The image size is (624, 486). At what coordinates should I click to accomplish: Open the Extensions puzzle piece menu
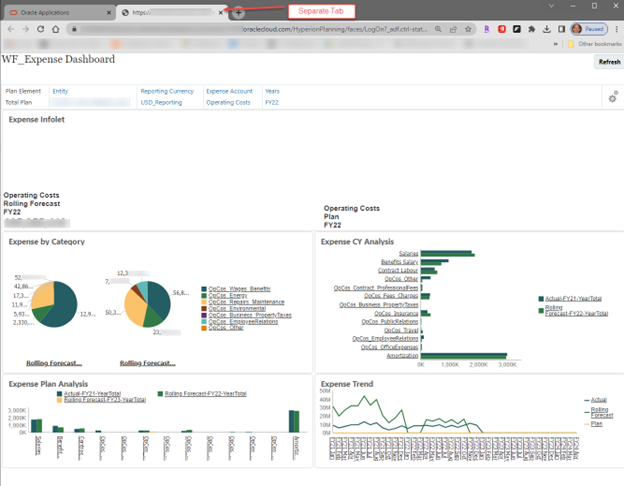coord(532,29)
